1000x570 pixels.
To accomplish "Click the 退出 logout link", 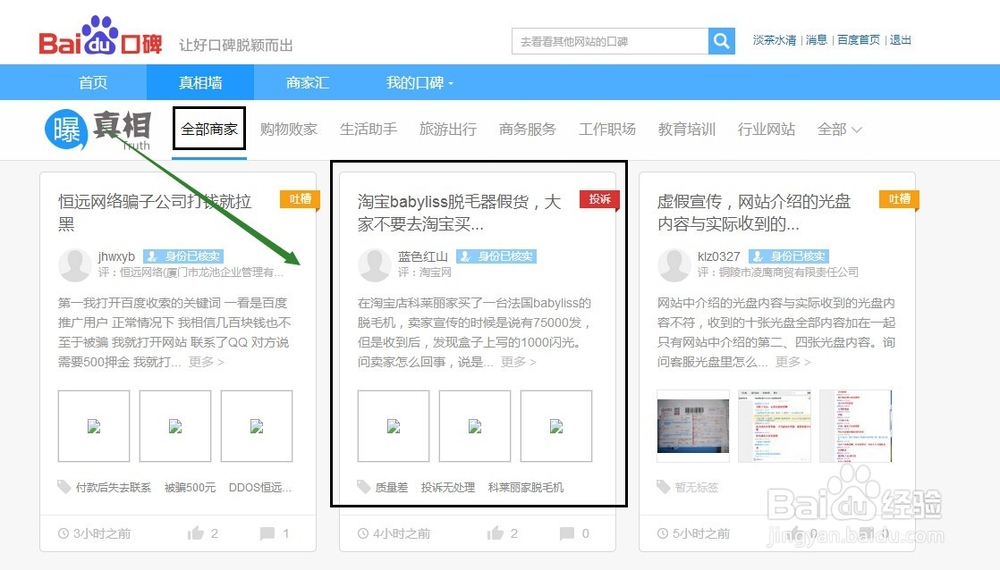I will [901, 40].
